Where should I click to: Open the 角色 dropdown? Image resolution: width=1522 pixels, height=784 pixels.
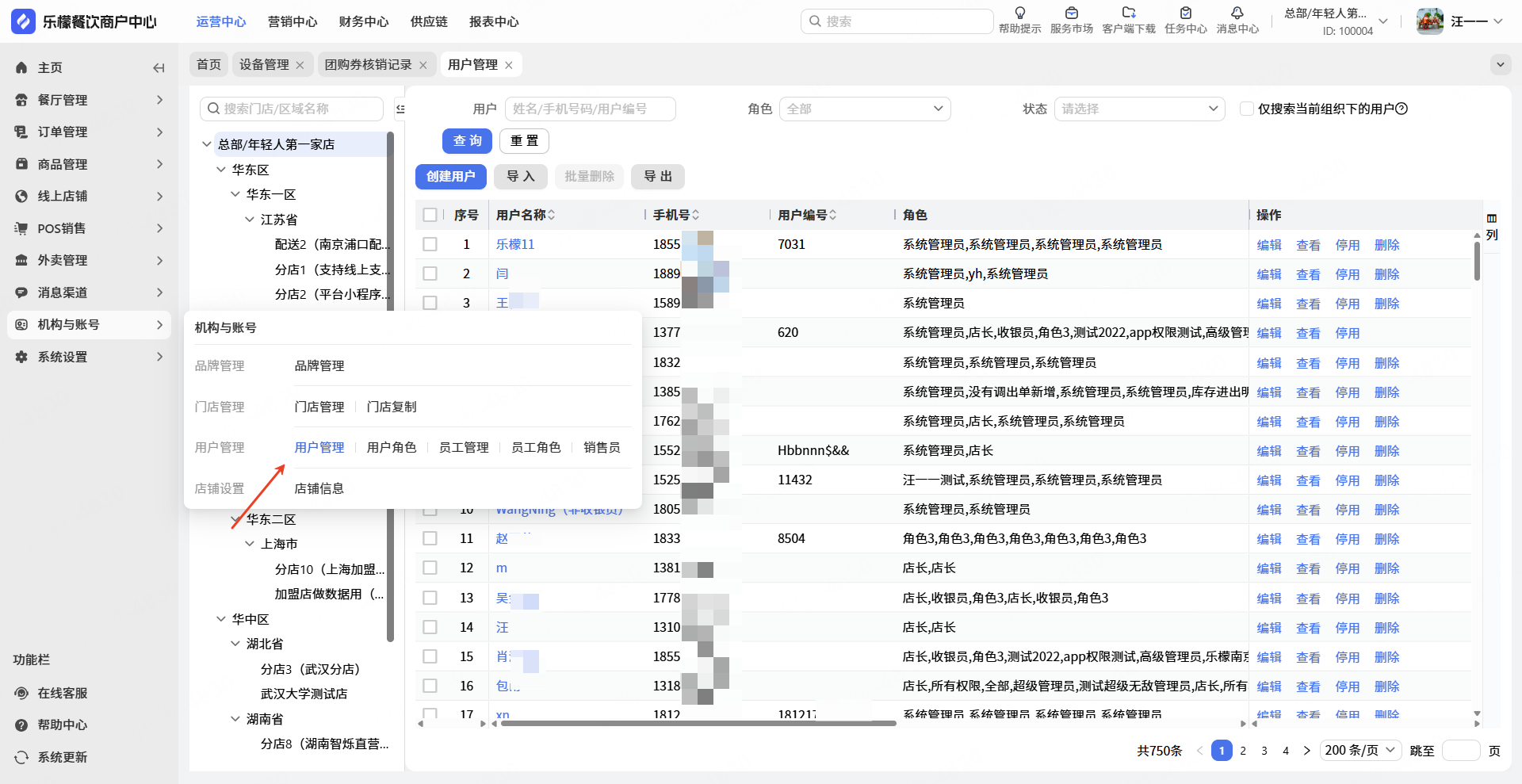pos(865,109)
